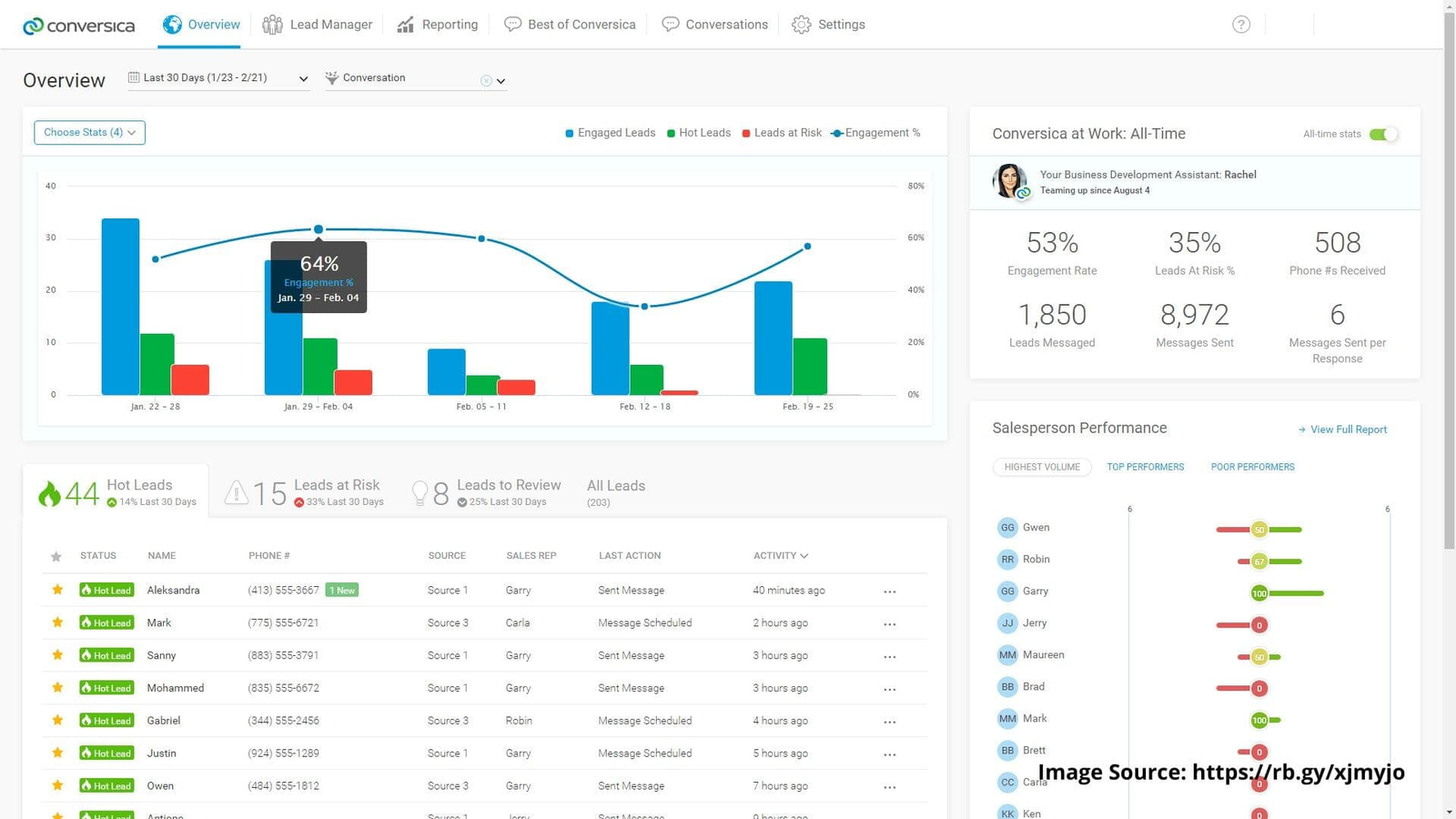The image size is (1456, 819).
Task: Click the Settings gear icon
Action: (801, 25)
